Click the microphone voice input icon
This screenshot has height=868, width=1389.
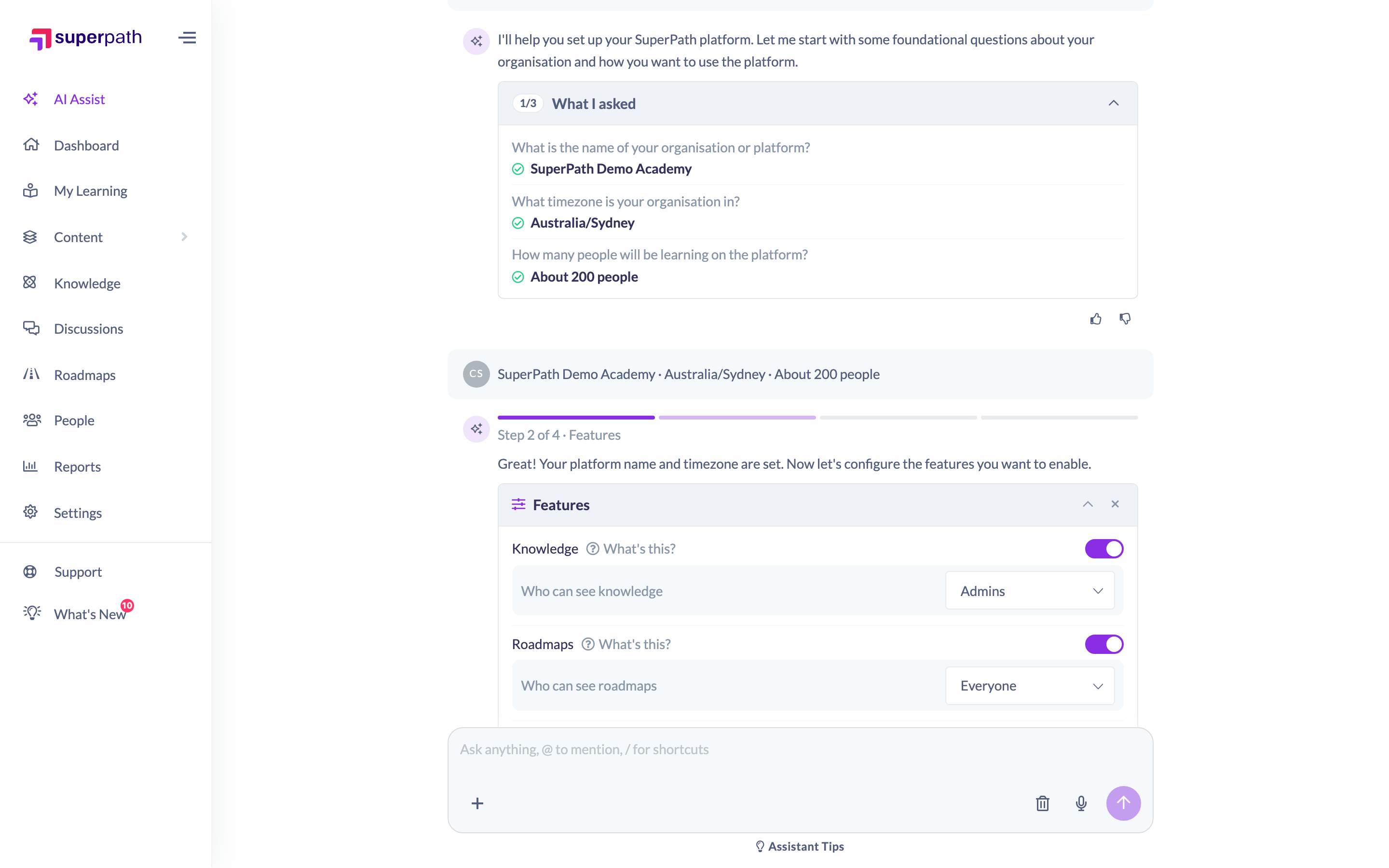[1081, 803]
